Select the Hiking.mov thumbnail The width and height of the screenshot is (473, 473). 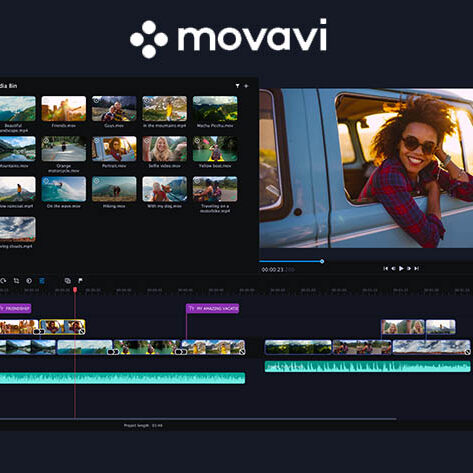pos(114,189)
